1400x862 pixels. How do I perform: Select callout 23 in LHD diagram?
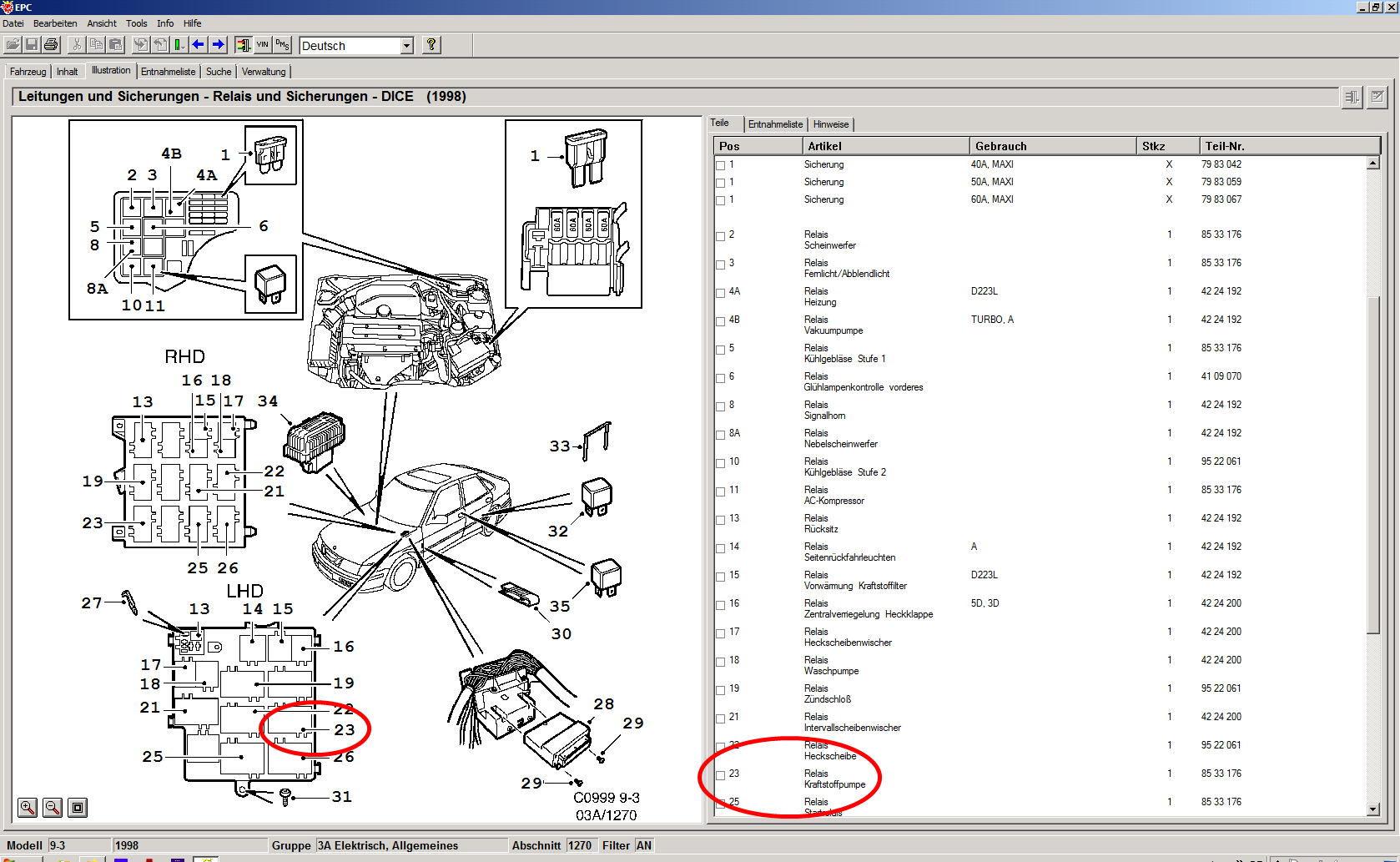point(345,730)
